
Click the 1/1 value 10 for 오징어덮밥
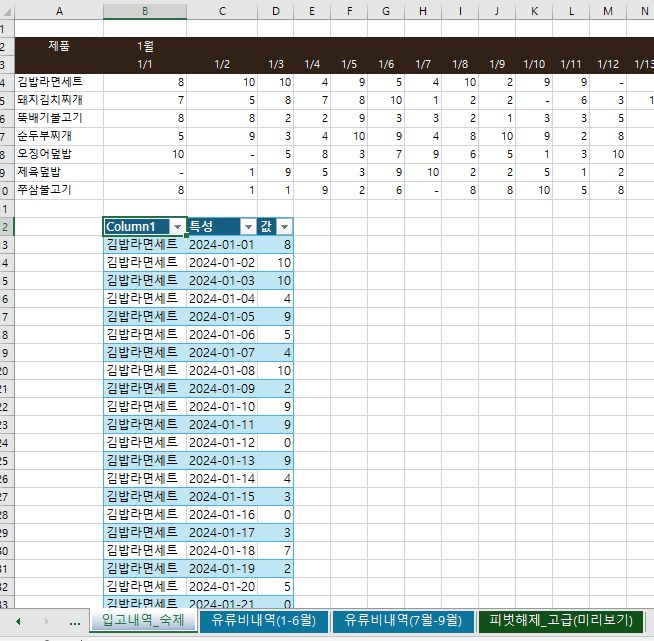145,154
